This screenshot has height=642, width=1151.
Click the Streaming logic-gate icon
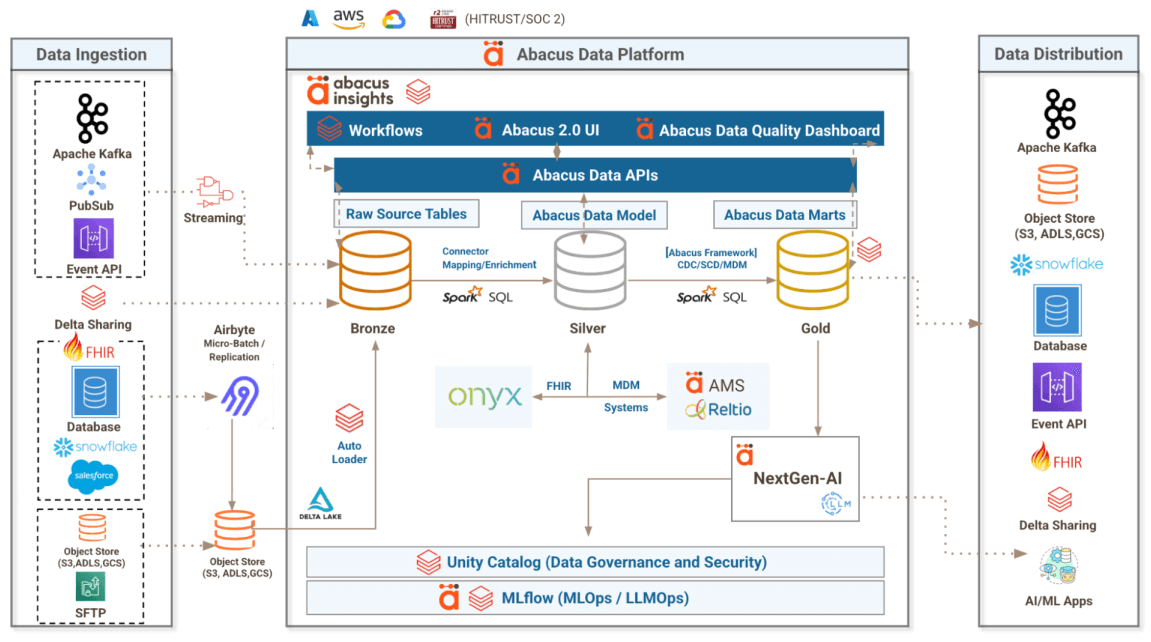[214, 192]
